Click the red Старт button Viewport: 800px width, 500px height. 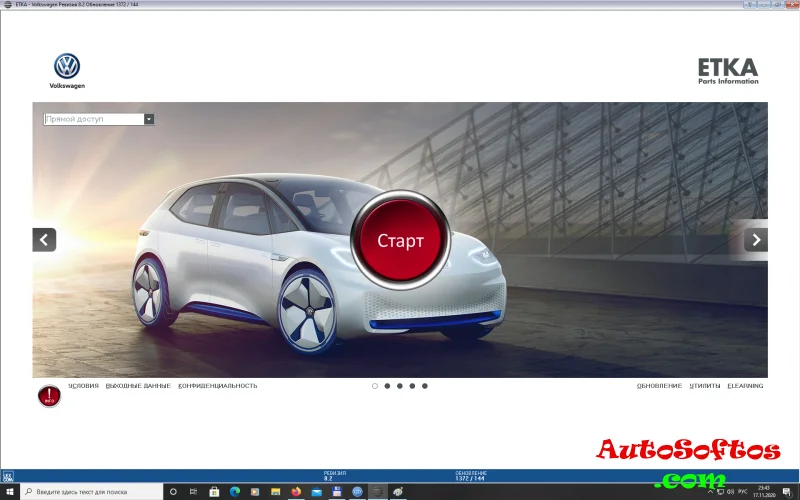[x=400, y=240]
